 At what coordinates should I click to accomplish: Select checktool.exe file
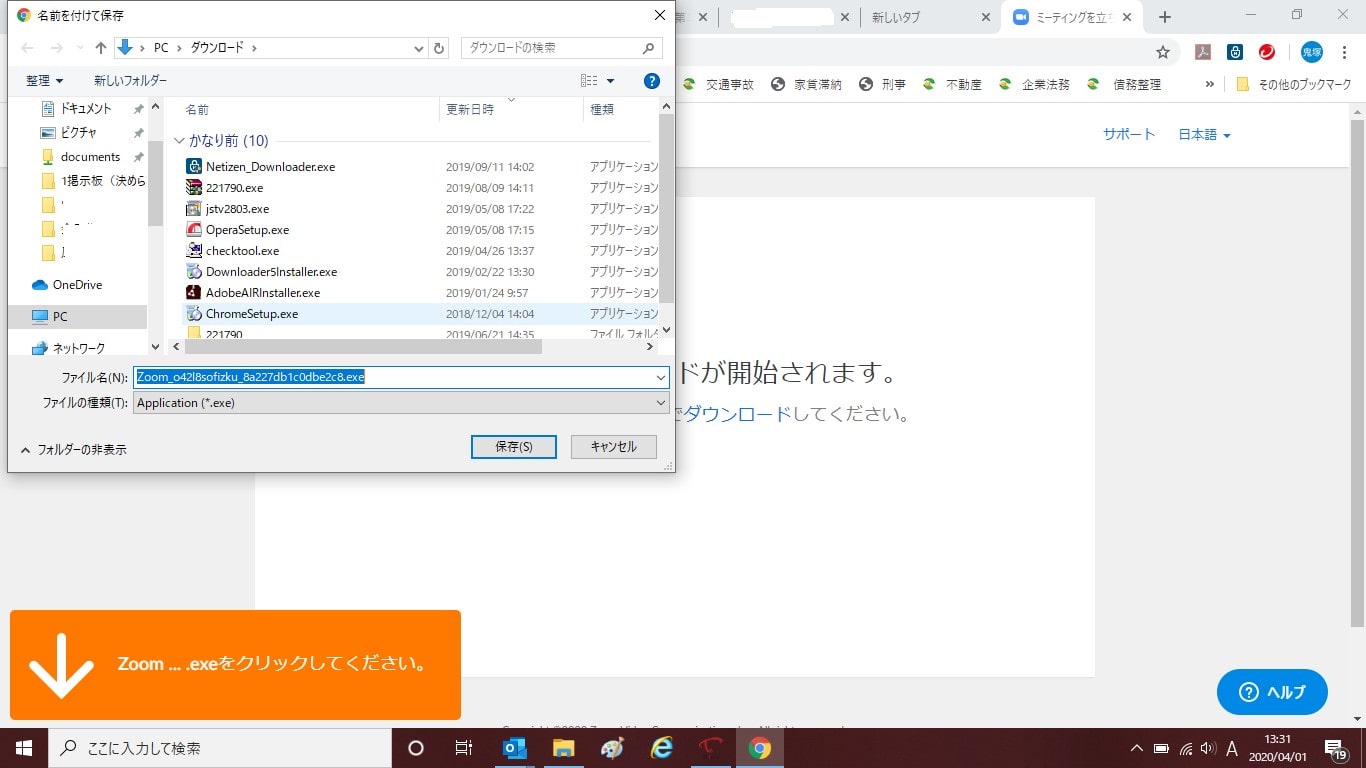coord(242,251)
